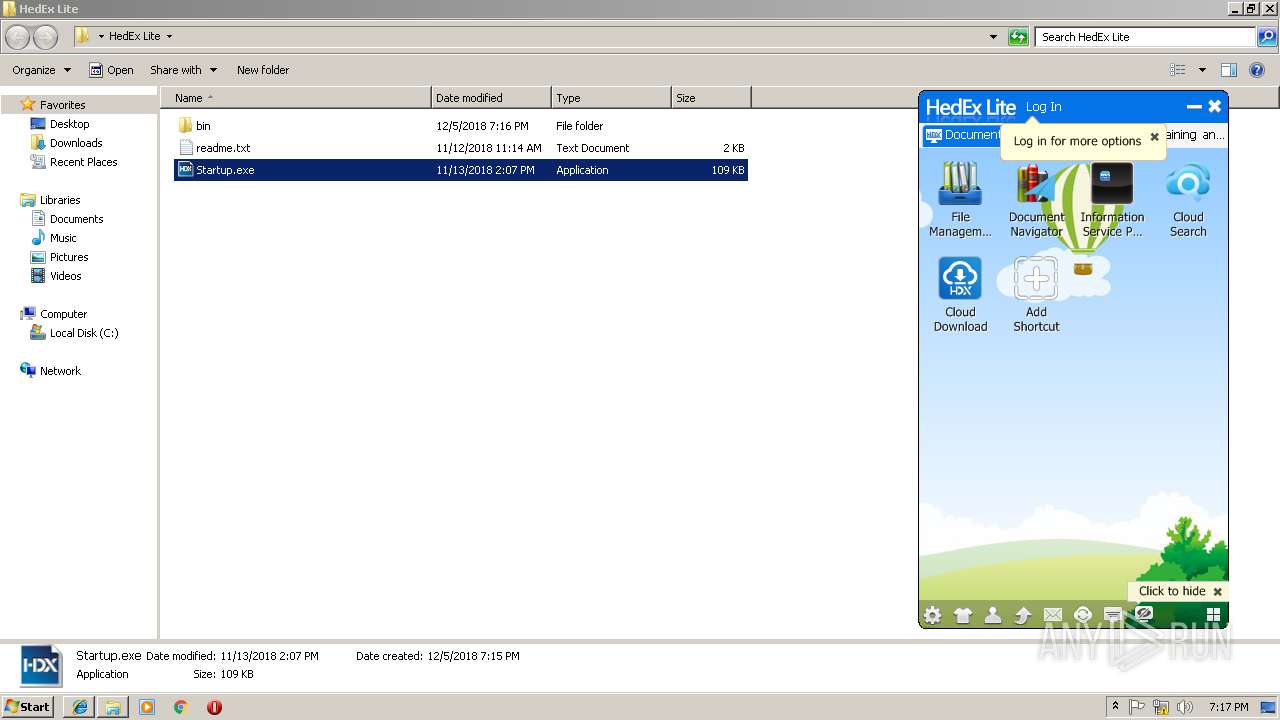Open the Share with dropdown
The image size is (1280, 720).
click(x=183, y=70)
